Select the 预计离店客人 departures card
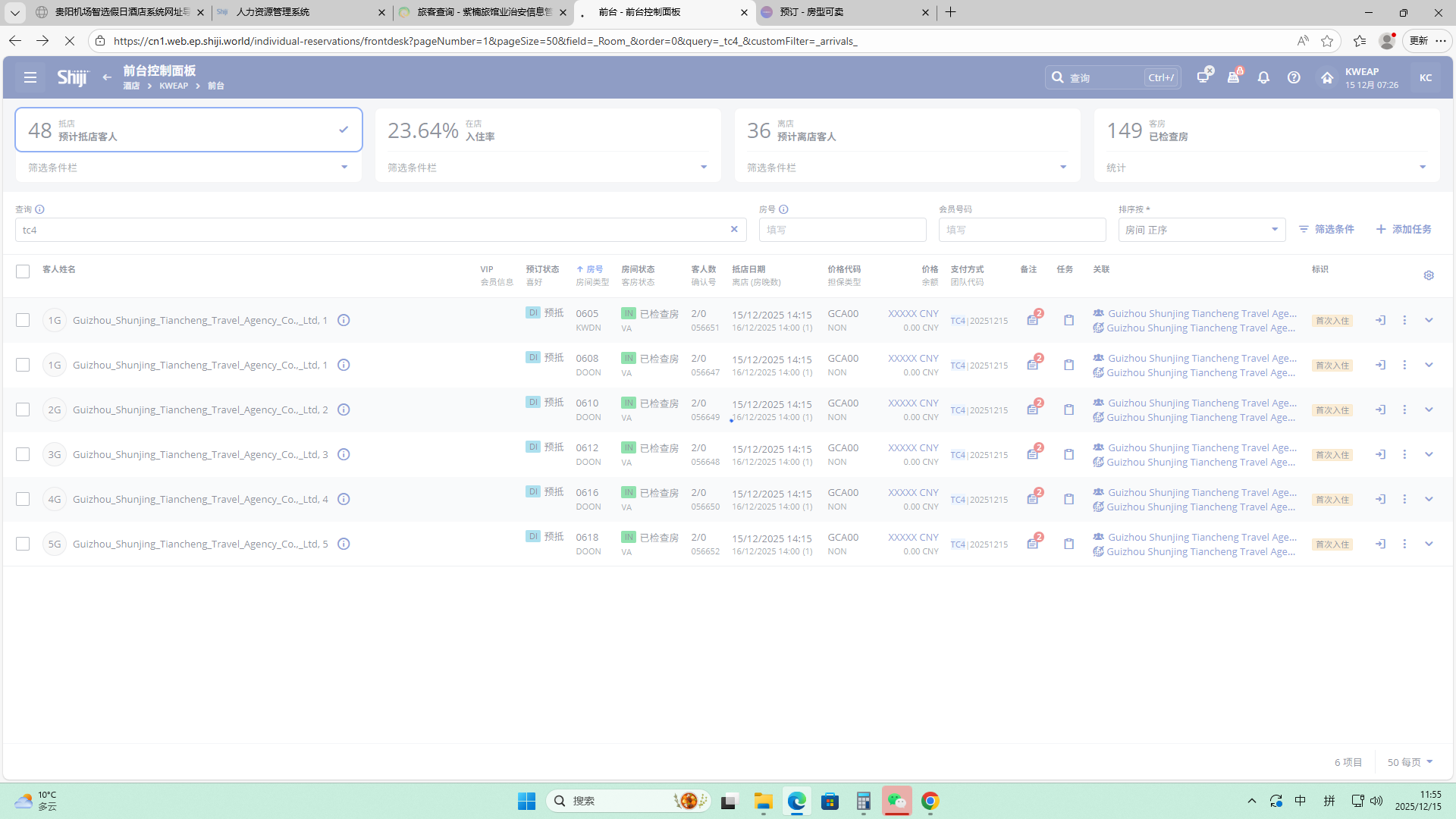The height and width of the screenshot is (819, 1456). (906, 130)
